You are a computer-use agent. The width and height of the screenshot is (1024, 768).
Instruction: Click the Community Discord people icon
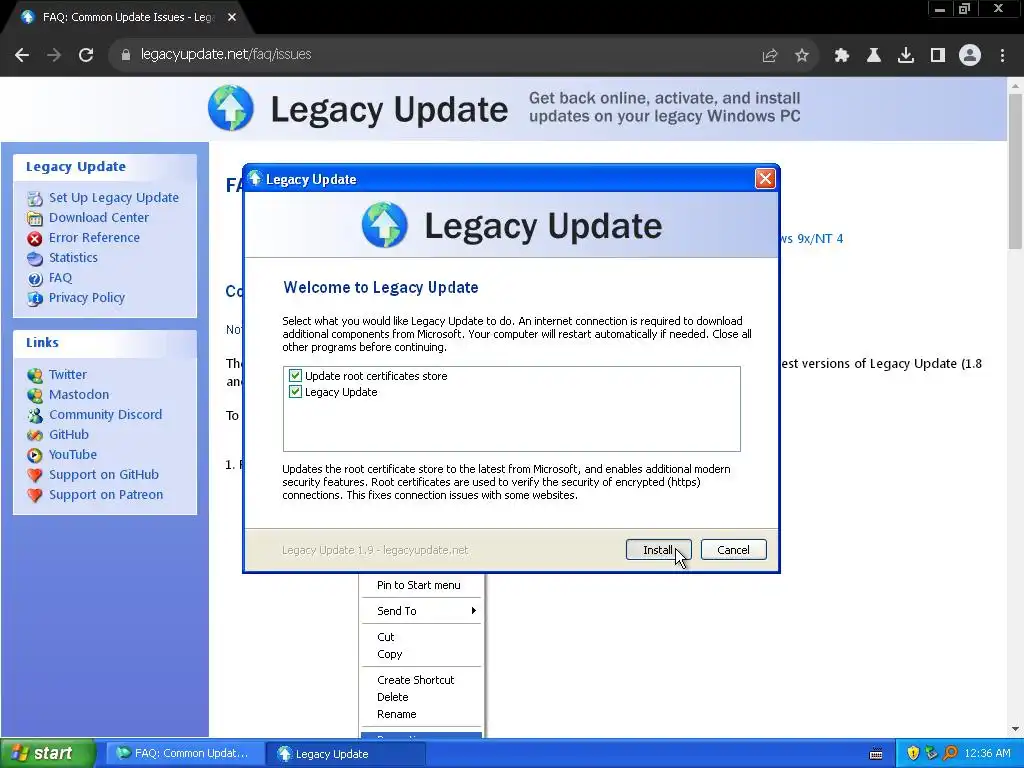pos(35,415)
